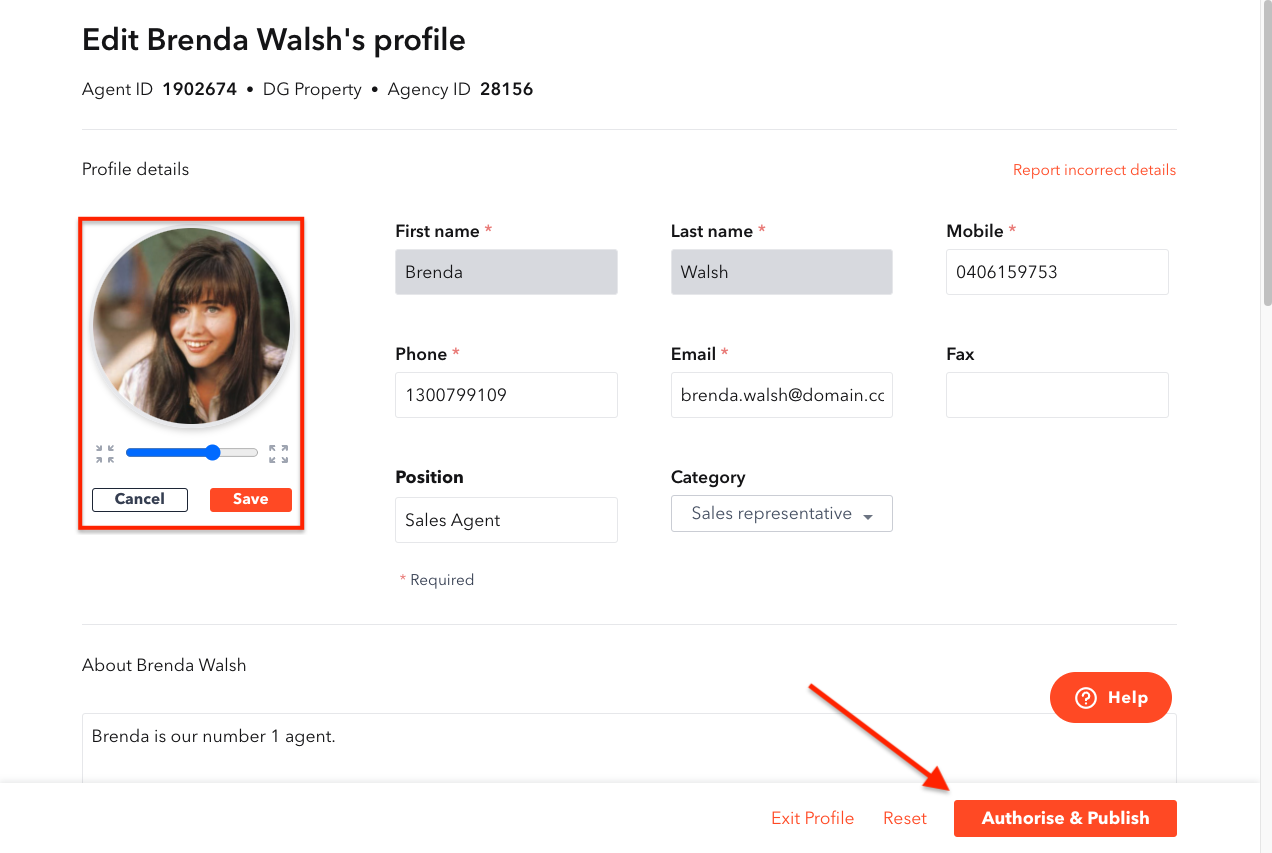Click the Profile details label
This screenshot has height=853, width=1272.
135,169
